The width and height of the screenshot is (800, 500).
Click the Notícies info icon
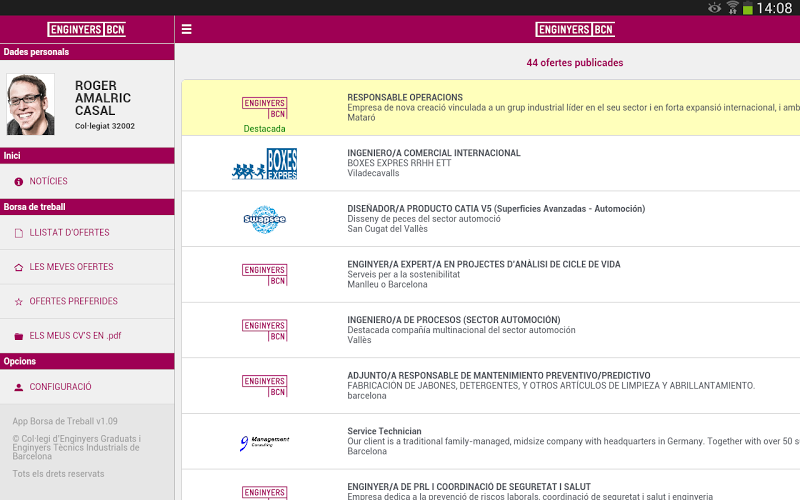pos(19,182)
